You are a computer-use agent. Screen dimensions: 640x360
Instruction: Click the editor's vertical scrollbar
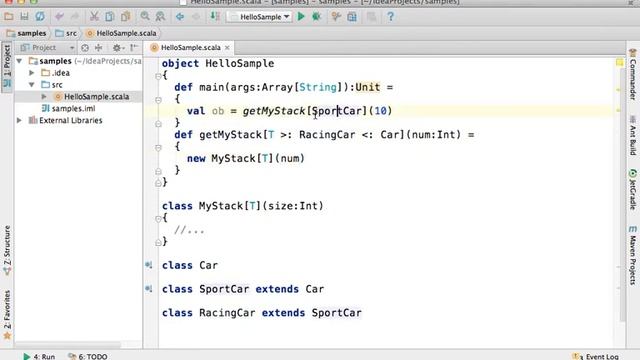(622, 196)
